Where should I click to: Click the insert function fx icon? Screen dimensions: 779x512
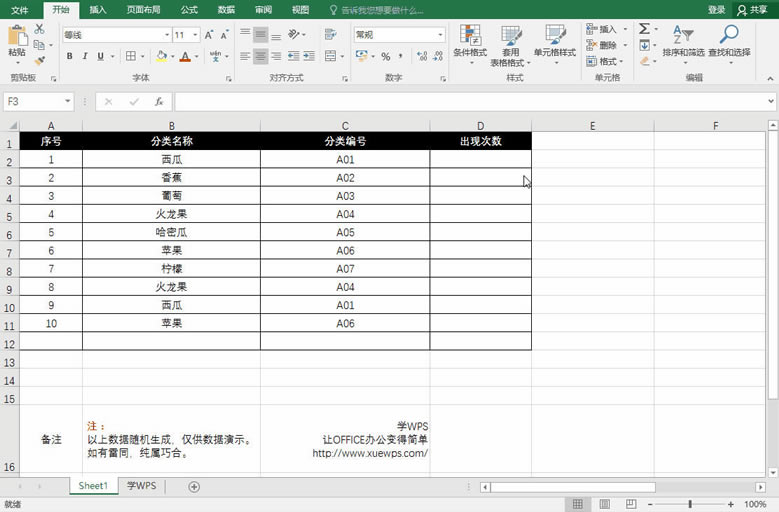click(x=159, y=102)
